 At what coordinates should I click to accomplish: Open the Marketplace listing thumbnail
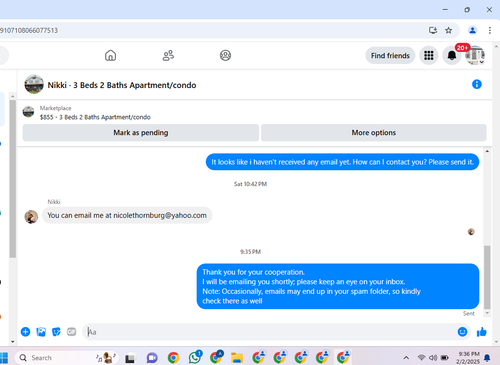28,112
